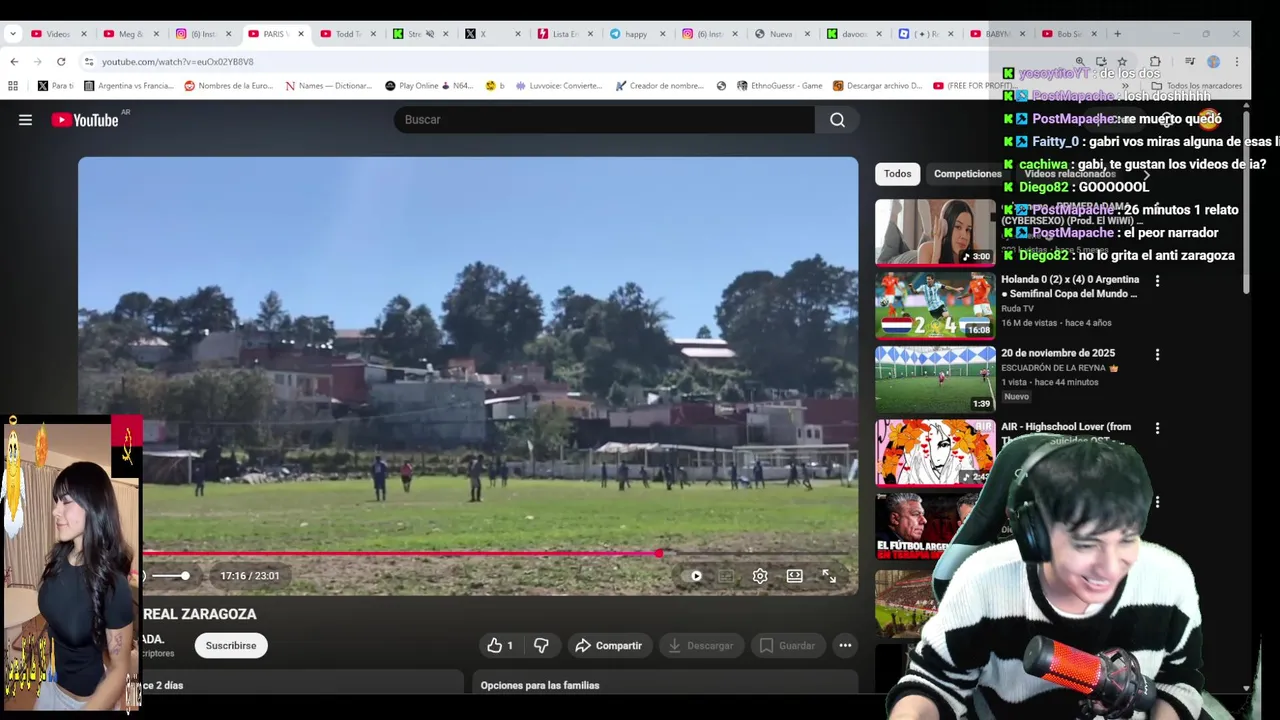Image resolution: width=1280 pixels, height=720 pixels.
Task: Open the Ruda TV channel name
Action: 1018,309
